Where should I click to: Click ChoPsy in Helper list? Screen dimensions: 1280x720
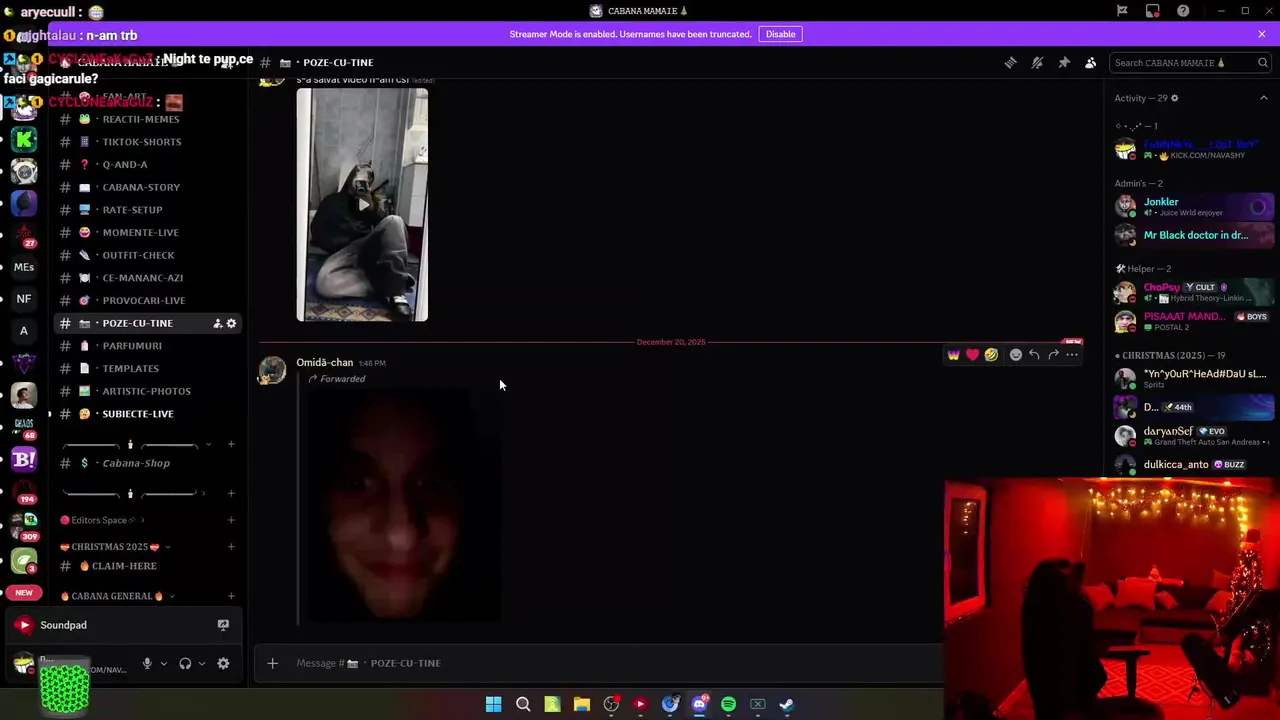click(x=1193, y=292)
